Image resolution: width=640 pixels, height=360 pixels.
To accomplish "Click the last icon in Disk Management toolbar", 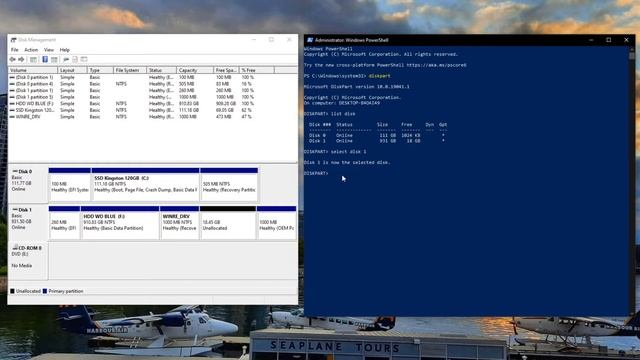I will [x=84, y=60].
